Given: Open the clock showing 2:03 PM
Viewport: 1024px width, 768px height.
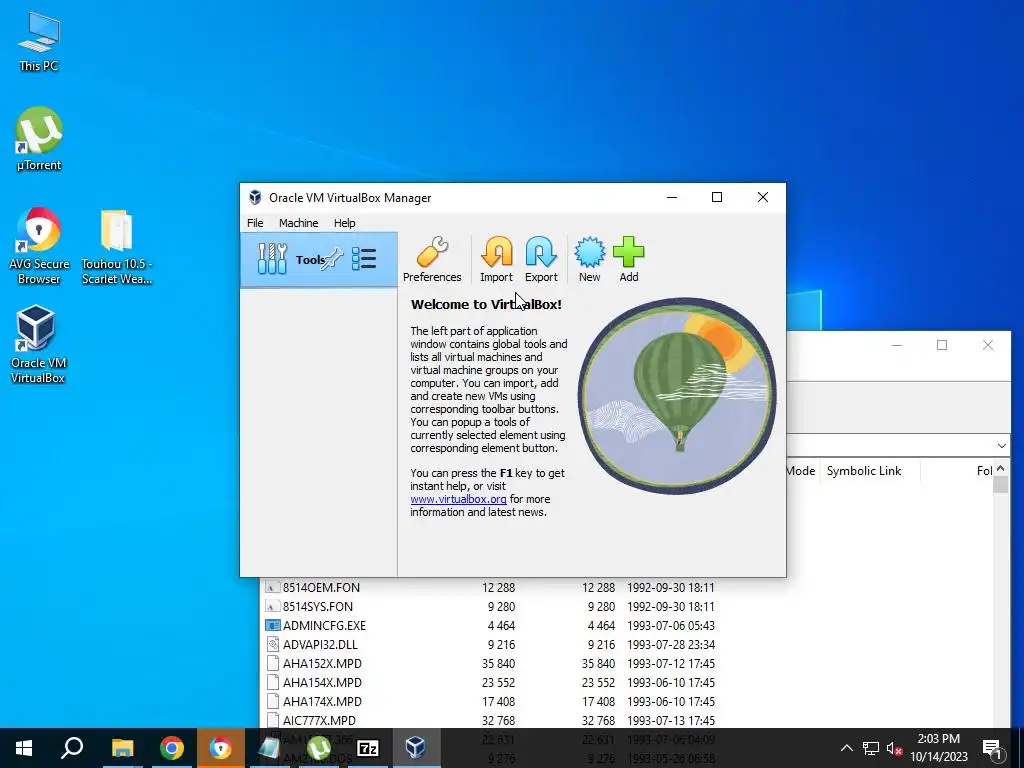Looking at the screenshot, I should coord(938,748).
